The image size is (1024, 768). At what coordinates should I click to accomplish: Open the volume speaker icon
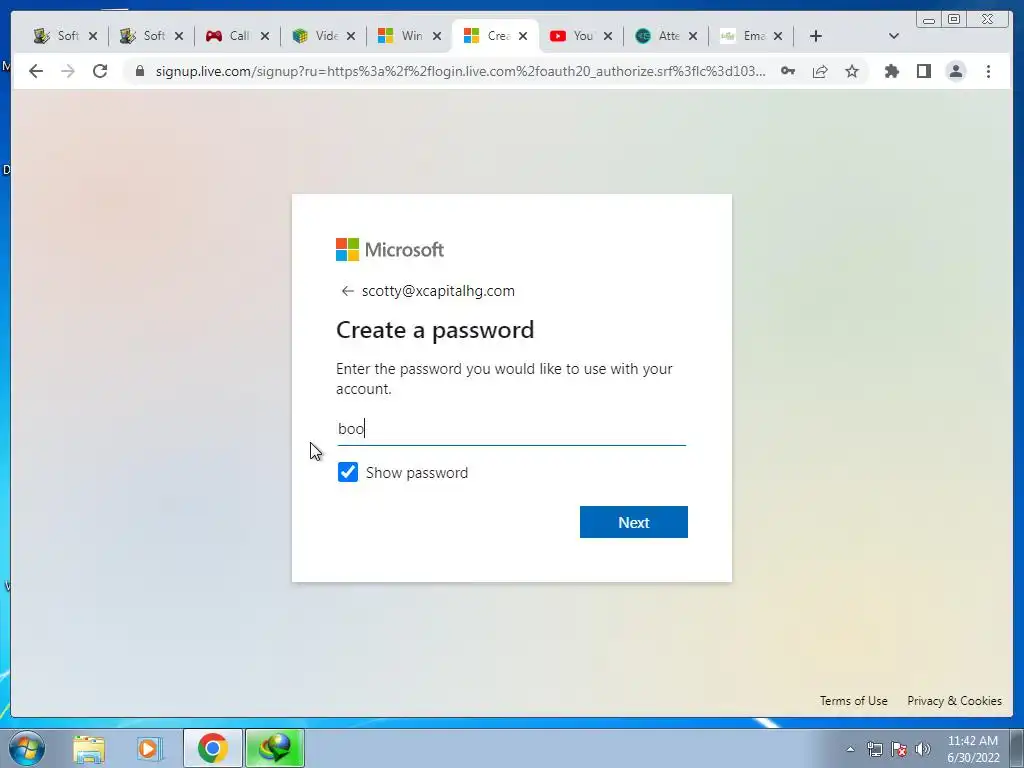pyautogui.click(x=922, y=749)
